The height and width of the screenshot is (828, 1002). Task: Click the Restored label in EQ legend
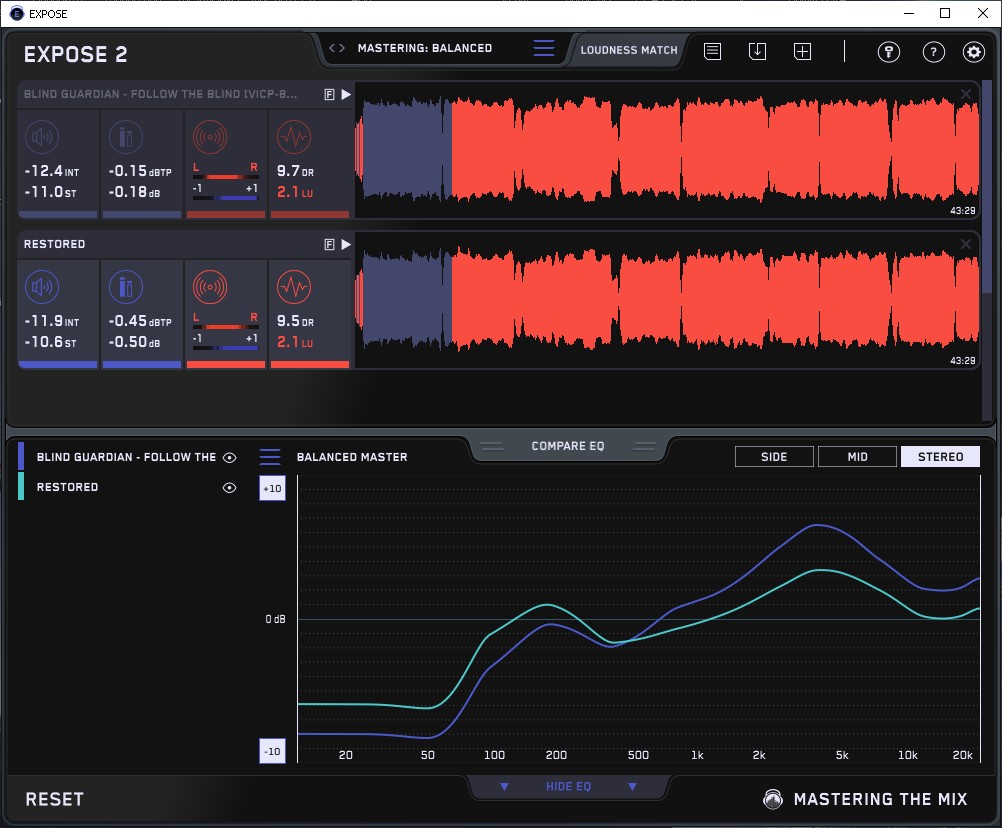tap(67, 487)
